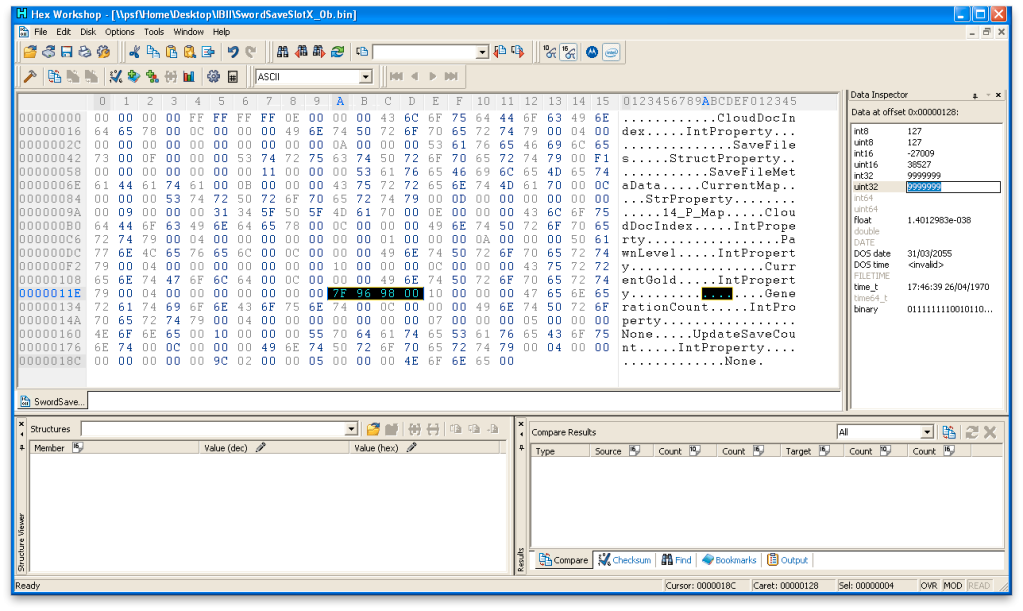The image size is (1023, 611).
Task: Click the Print icon in toolbar
Action: 85,52
